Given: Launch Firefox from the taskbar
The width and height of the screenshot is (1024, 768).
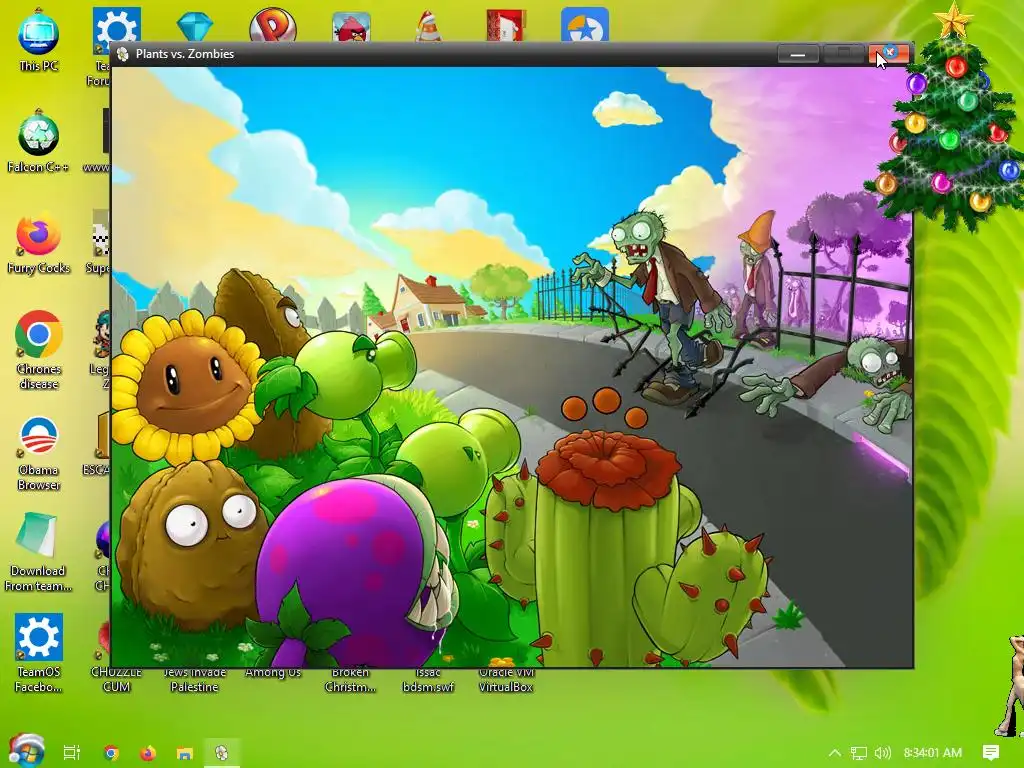Looking at the screenshot, I should point(148,753).
